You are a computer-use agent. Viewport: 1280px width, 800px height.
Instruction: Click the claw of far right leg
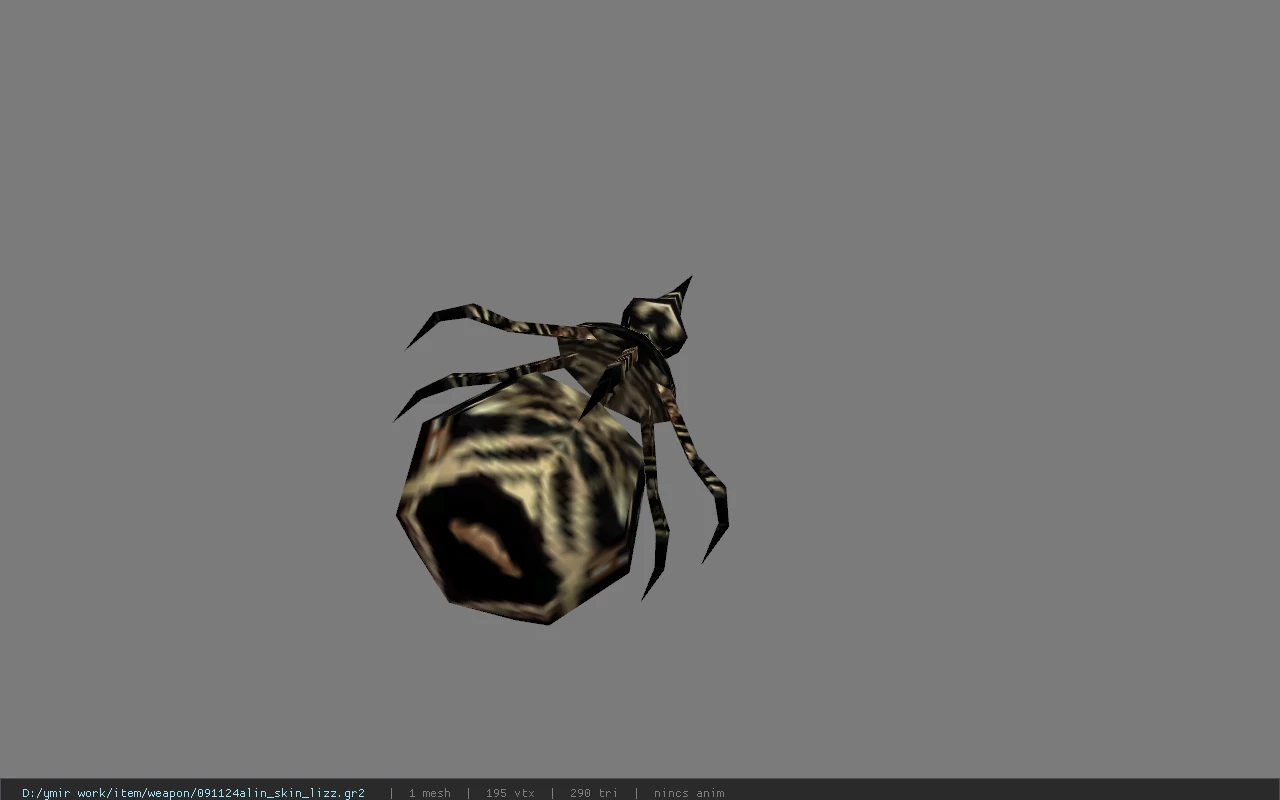pos(715,540)
